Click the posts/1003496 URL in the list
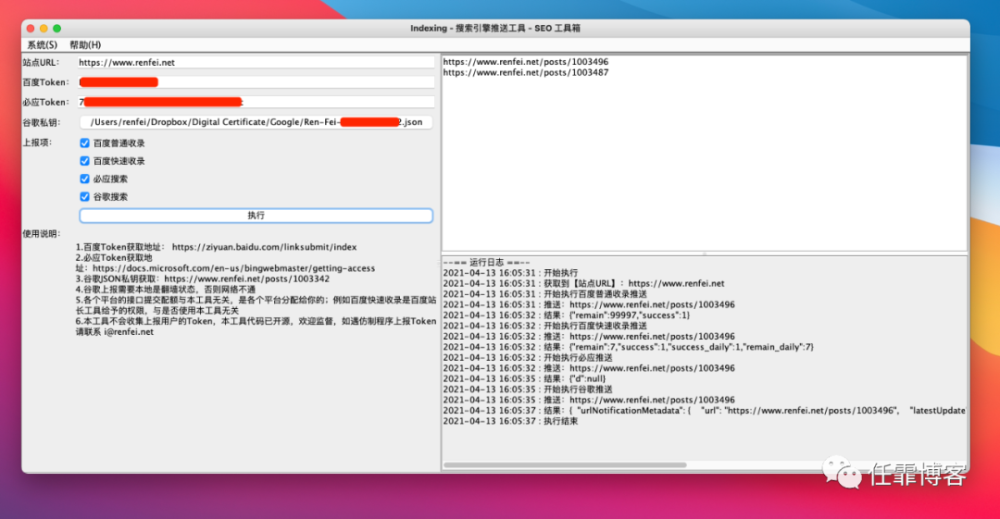The height and width of the screenshot is (519, 1000). [526, 62]
